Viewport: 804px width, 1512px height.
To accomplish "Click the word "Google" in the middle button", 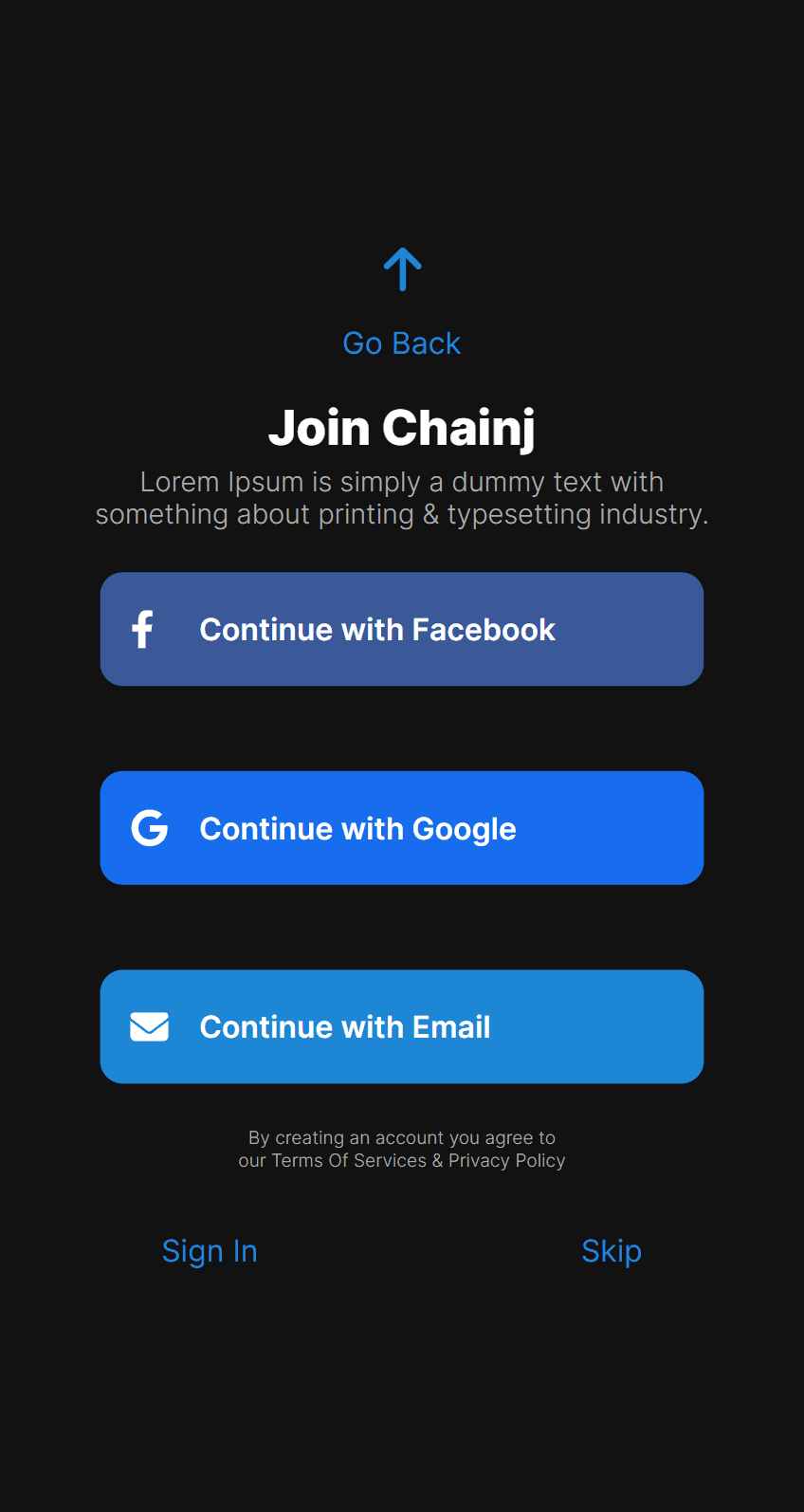I will (x=464, y=829).
